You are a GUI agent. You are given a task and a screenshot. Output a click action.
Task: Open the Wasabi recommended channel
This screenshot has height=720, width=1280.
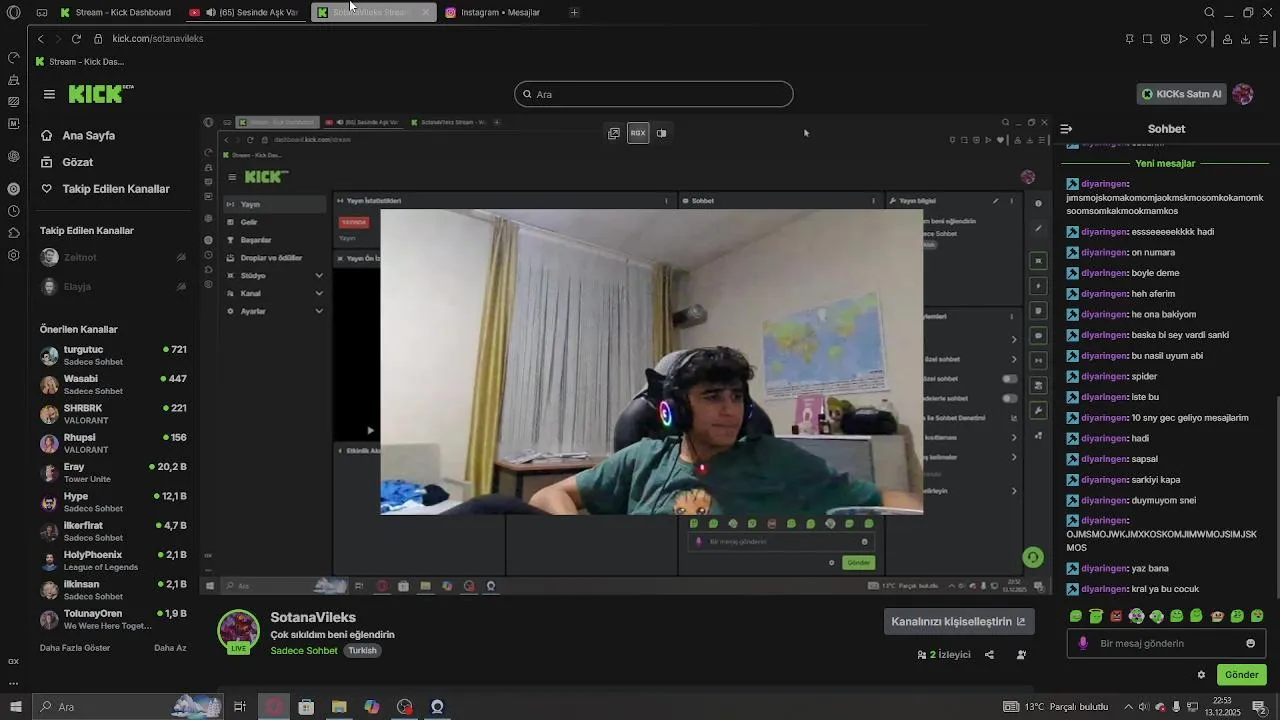coord(113,385)
